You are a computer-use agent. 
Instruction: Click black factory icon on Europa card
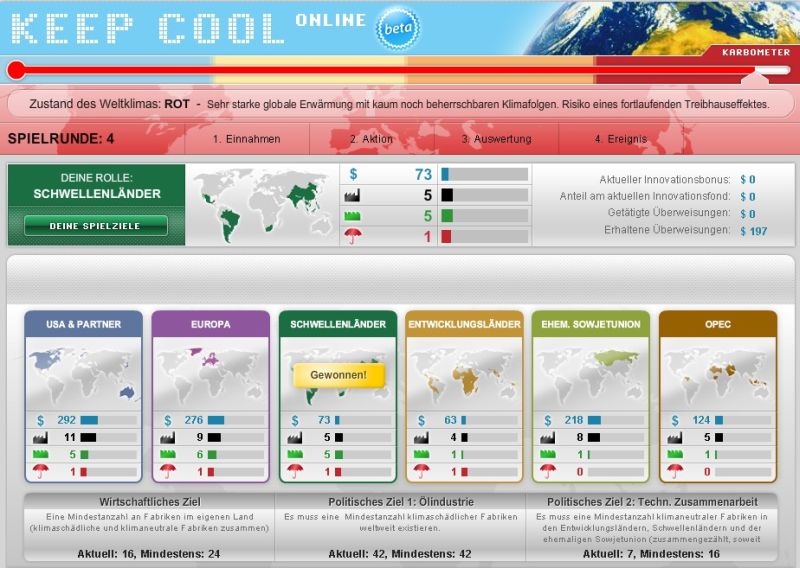click(x=167, y=437)
